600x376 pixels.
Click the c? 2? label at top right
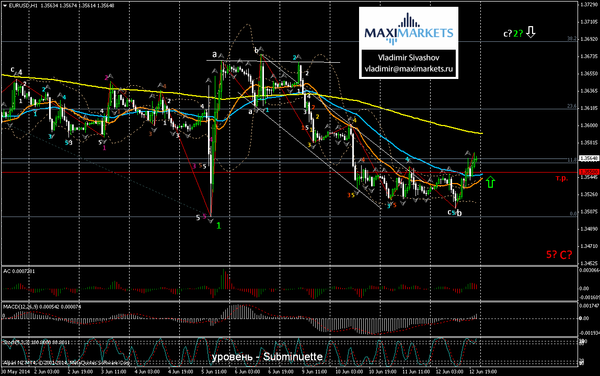[x=513, y=33]
